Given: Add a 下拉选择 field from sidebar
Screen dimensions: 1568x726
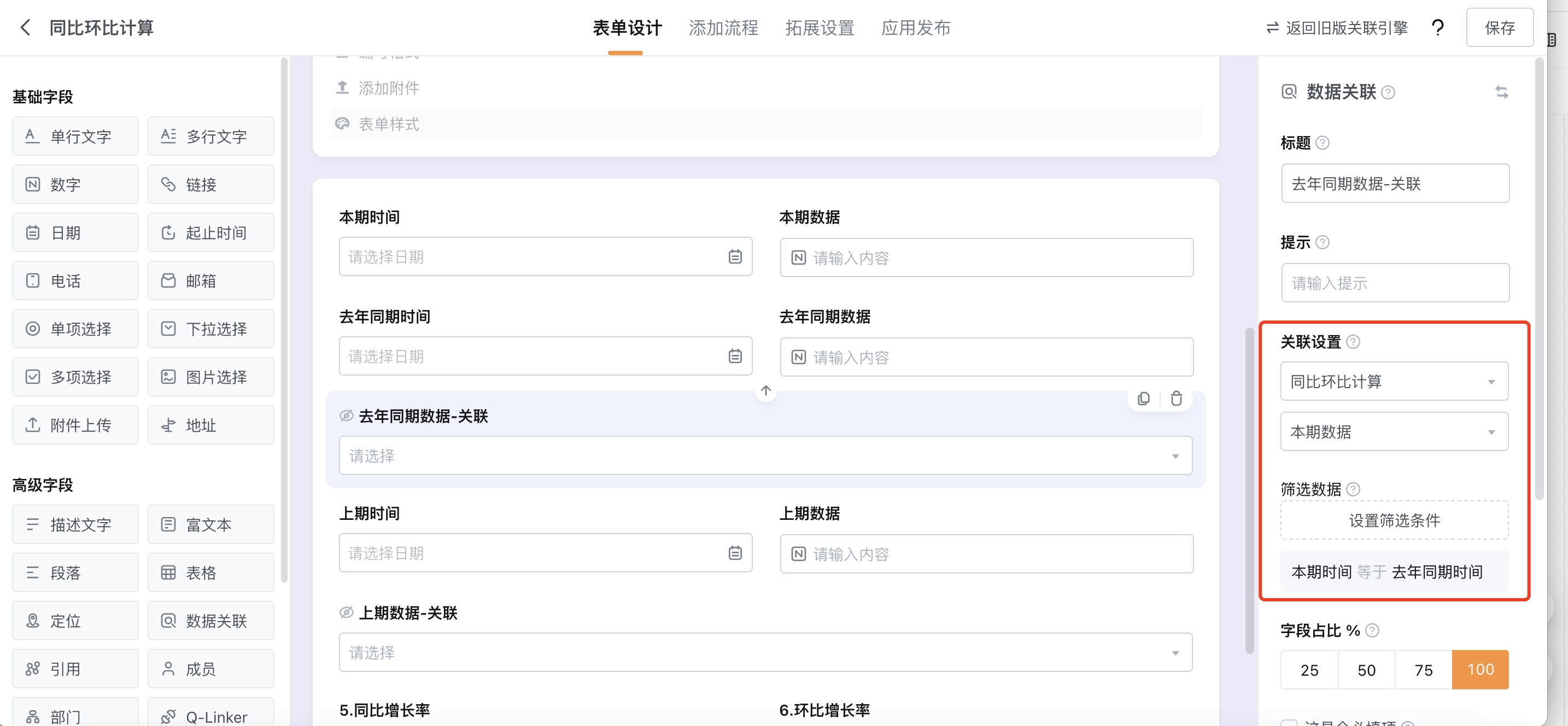Looking at the screenshot, I should [x=210, y=329].
